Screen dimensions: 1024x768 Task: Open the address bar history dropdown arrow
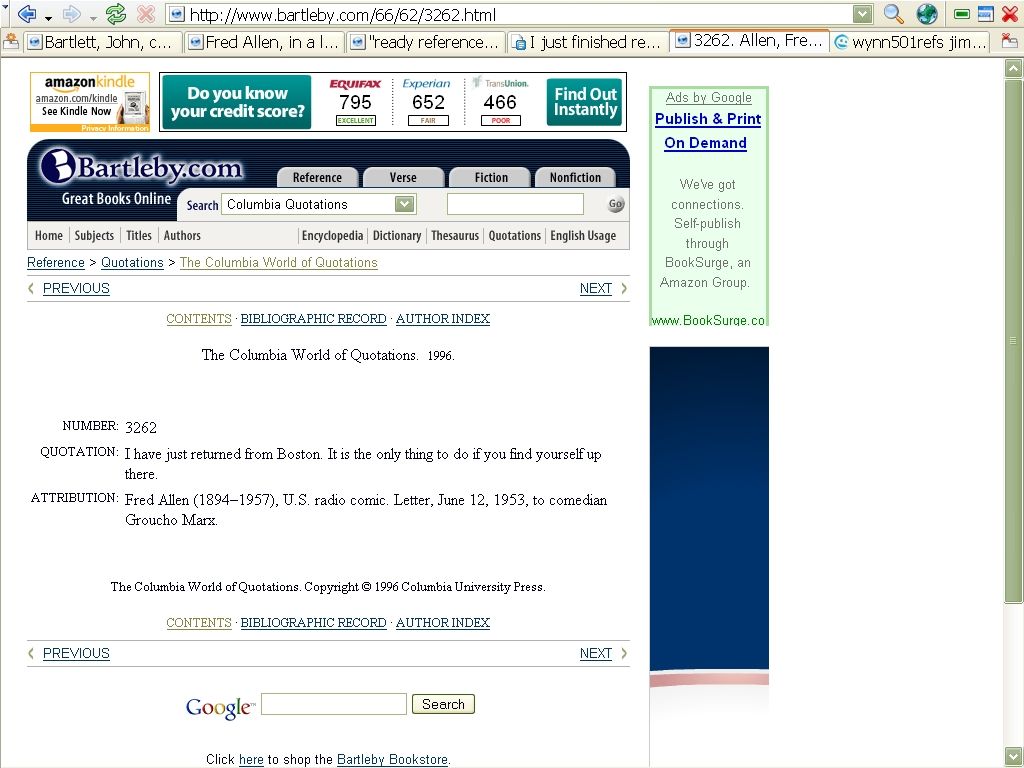click(864, 14)
